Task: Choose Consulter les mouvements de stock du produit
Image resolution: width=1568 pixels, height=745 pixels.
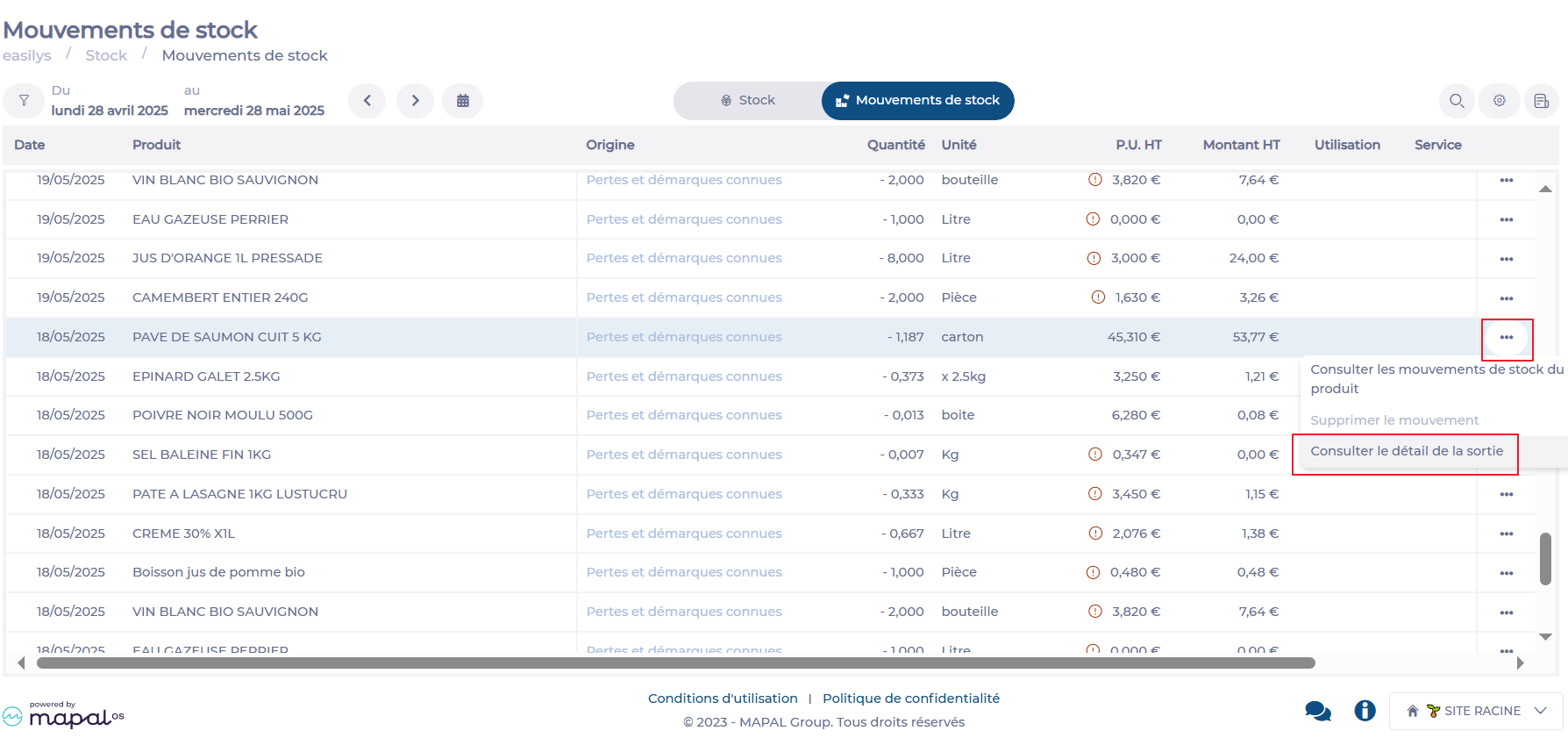Action: point(1436,379)
